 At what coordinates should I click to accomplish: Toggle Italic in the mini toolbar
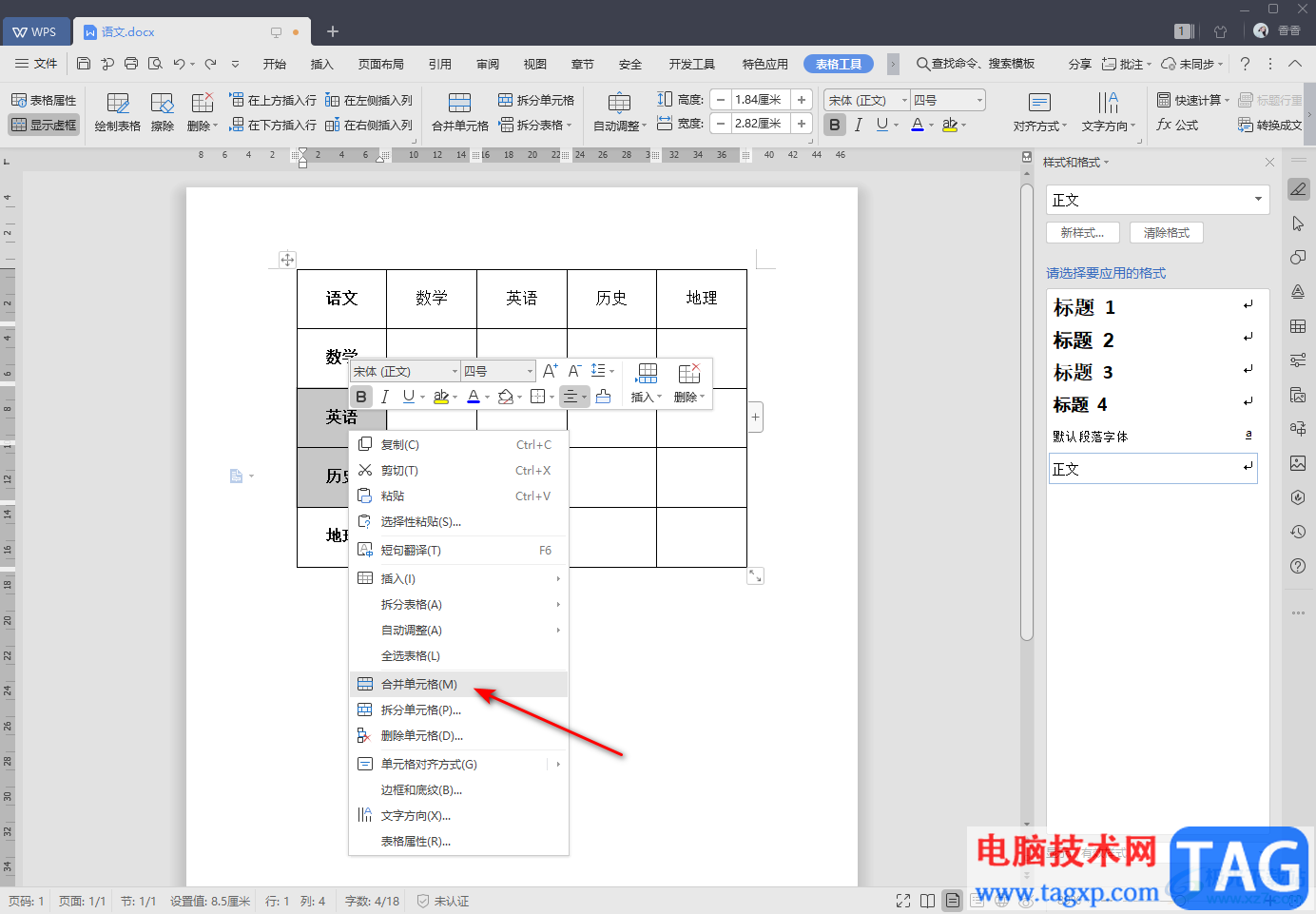(385, 397)
